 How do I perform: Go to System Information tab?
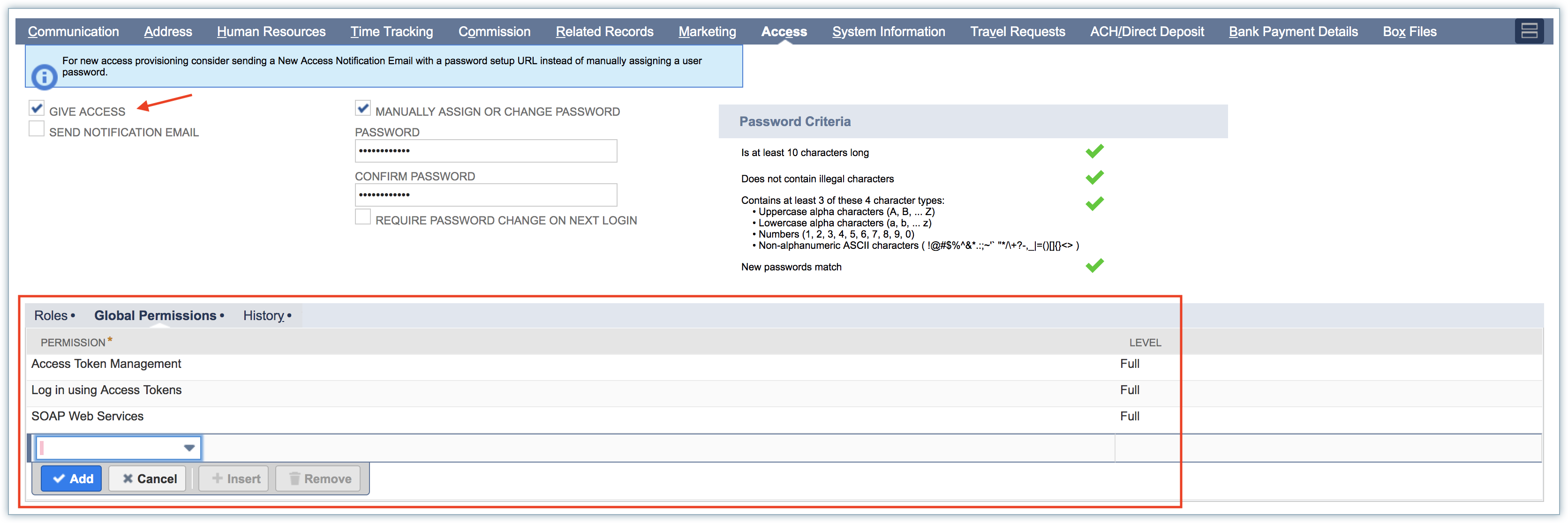888,31
